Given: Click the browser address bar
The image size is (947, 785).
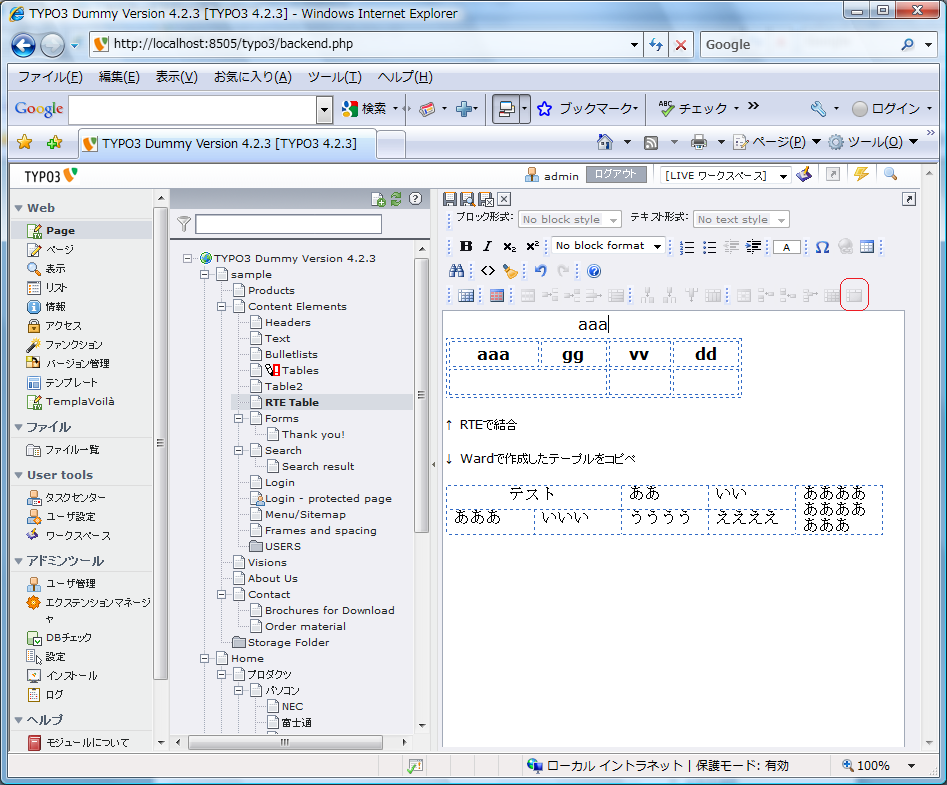Looking at the screenshot, I should point(368,44).
